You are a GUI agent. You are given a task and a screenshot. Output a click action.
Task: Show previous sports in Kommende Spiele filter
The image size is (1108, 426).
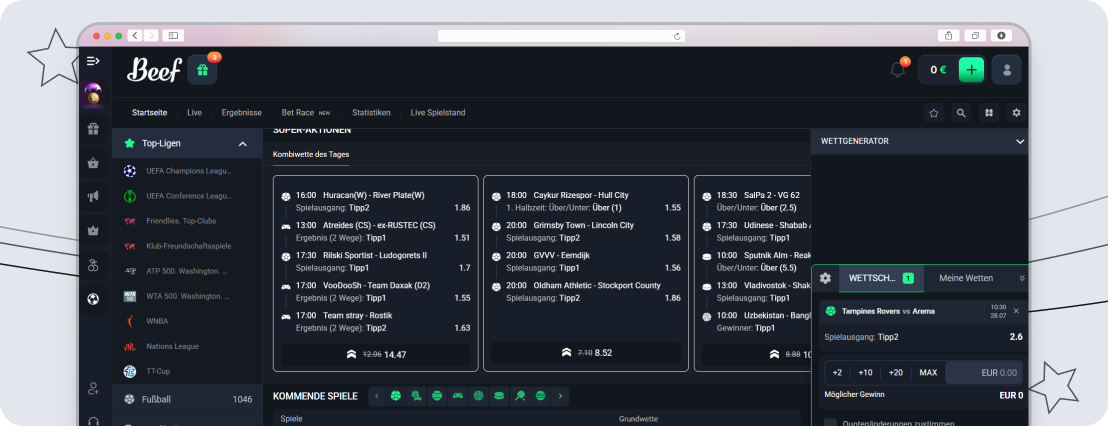point(376,396)
